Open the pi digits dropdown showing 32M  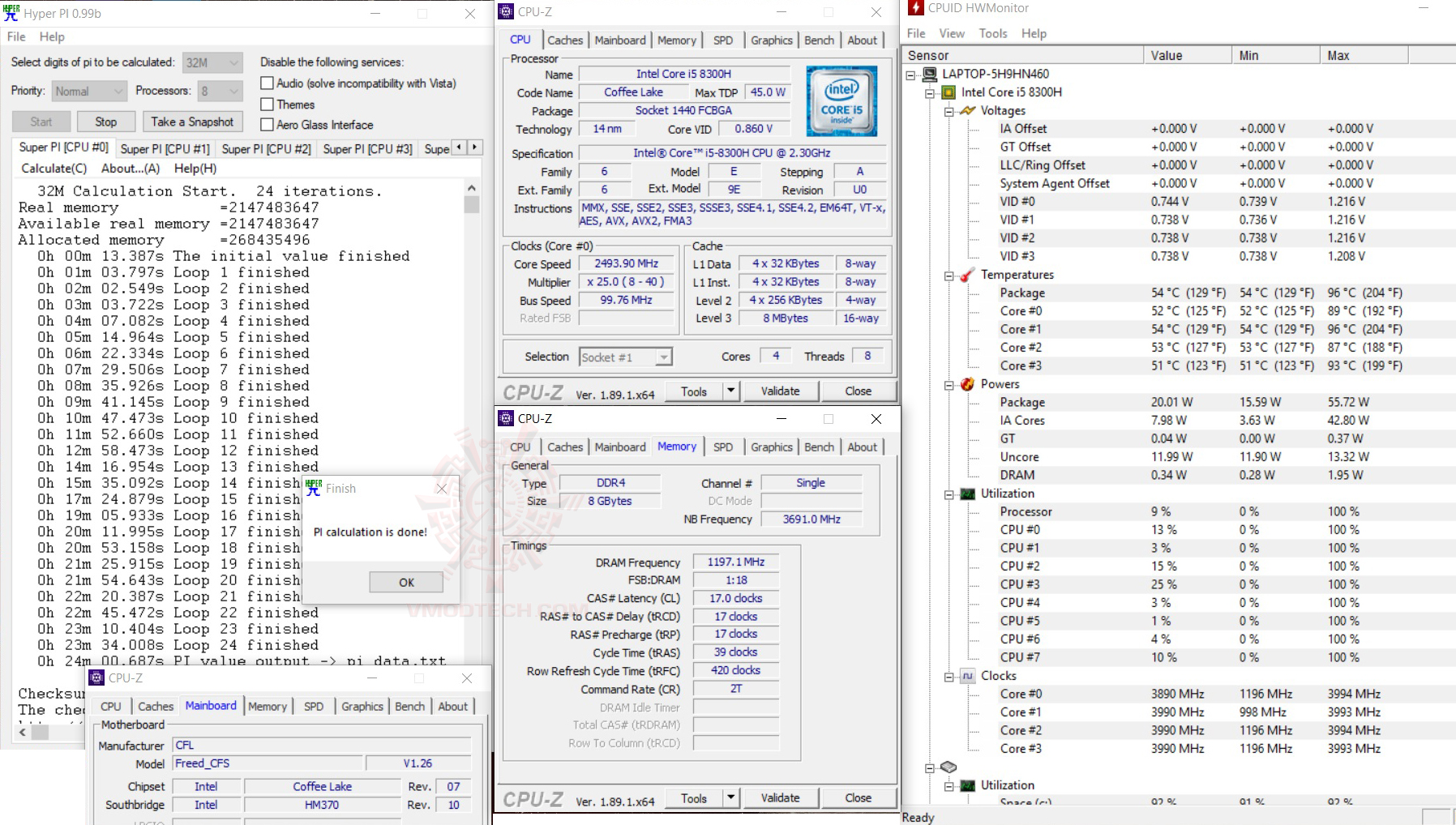212,62
